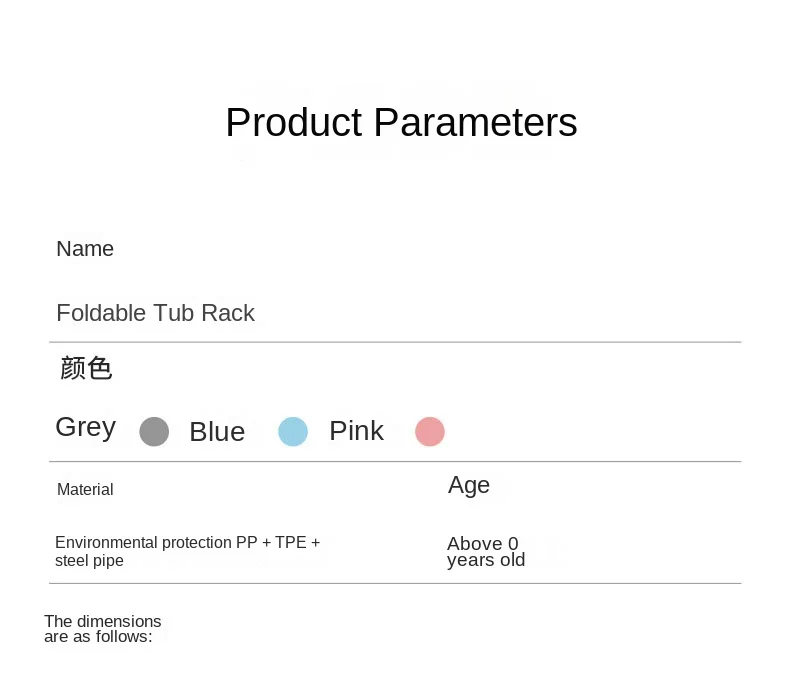The image size is (790, 674).
Task: Click the word Parameters in heading
Action: (476, 122)
